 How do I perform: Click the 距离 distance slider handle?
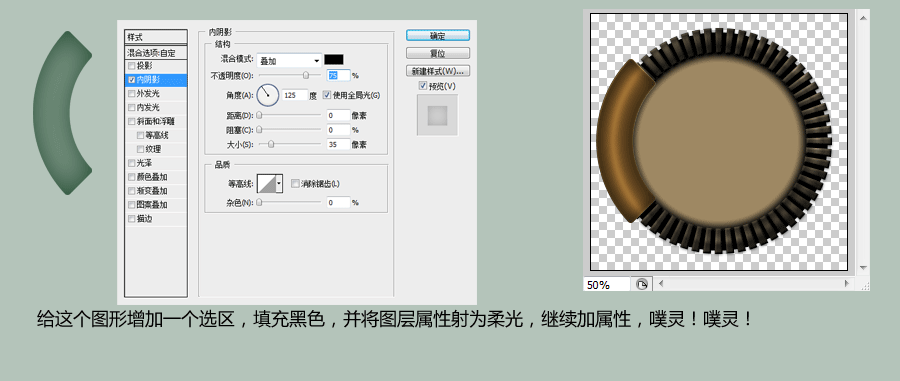tap(259, 115)
